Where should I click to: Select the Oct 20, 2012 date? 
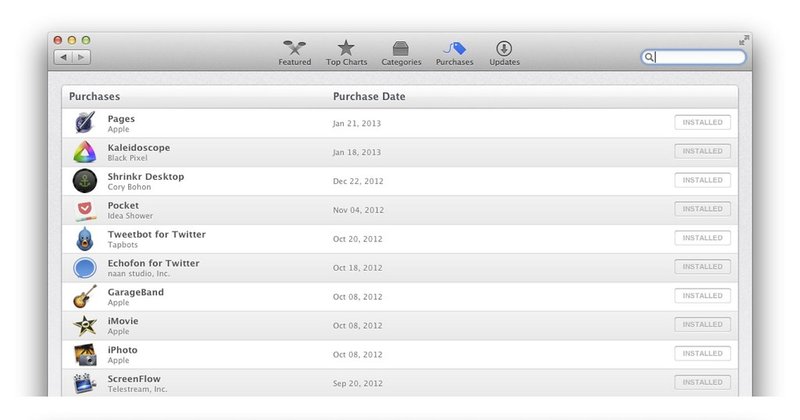pyautogui.click(x=357, y=239)
